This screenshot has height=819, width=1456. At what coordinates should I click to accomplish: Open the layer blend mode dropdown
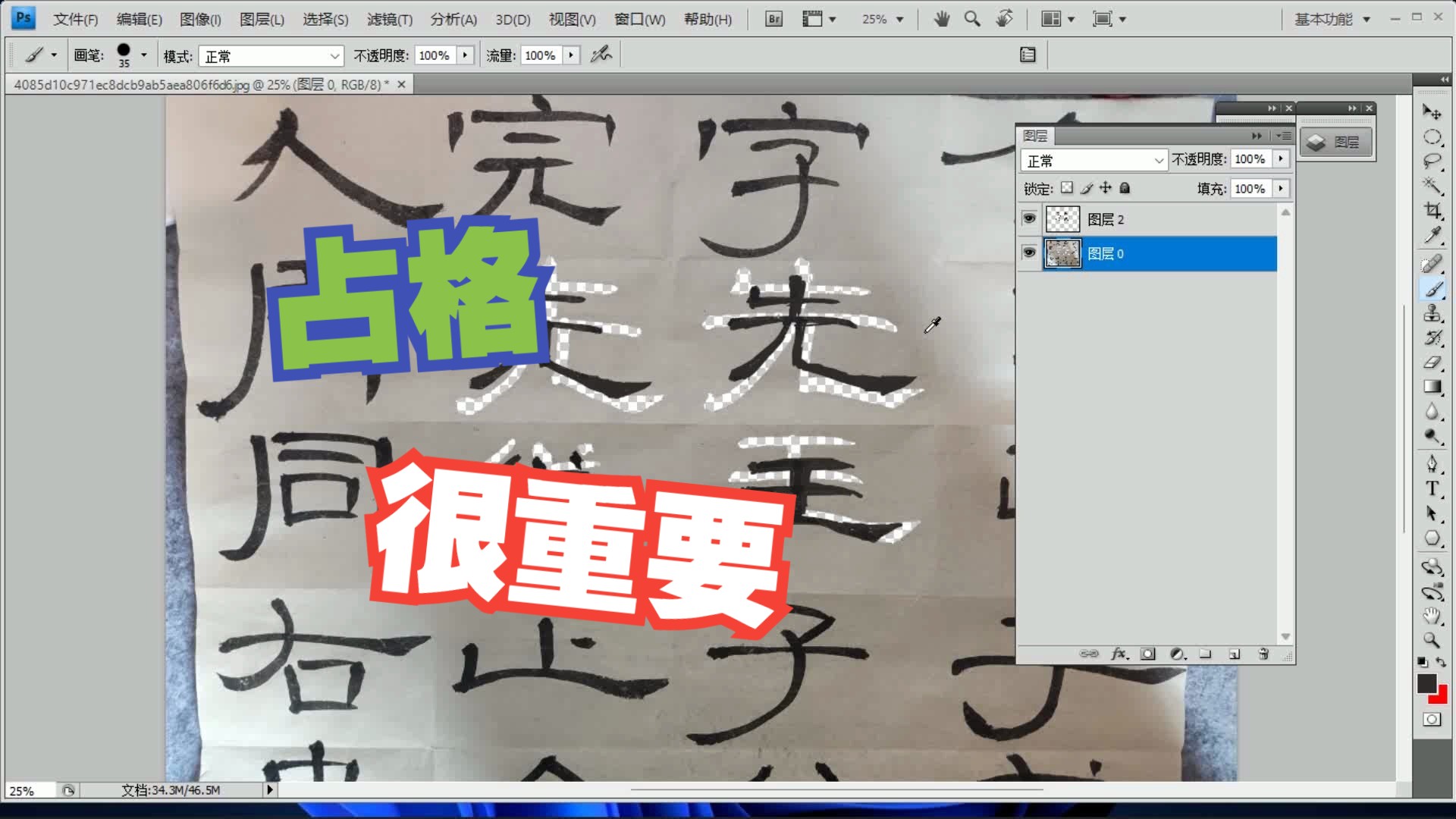(1094, 160)
